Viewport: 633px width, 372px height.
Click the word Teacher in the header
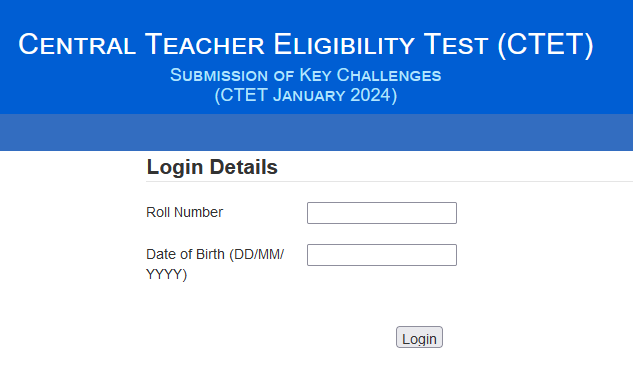coord(205,44)
